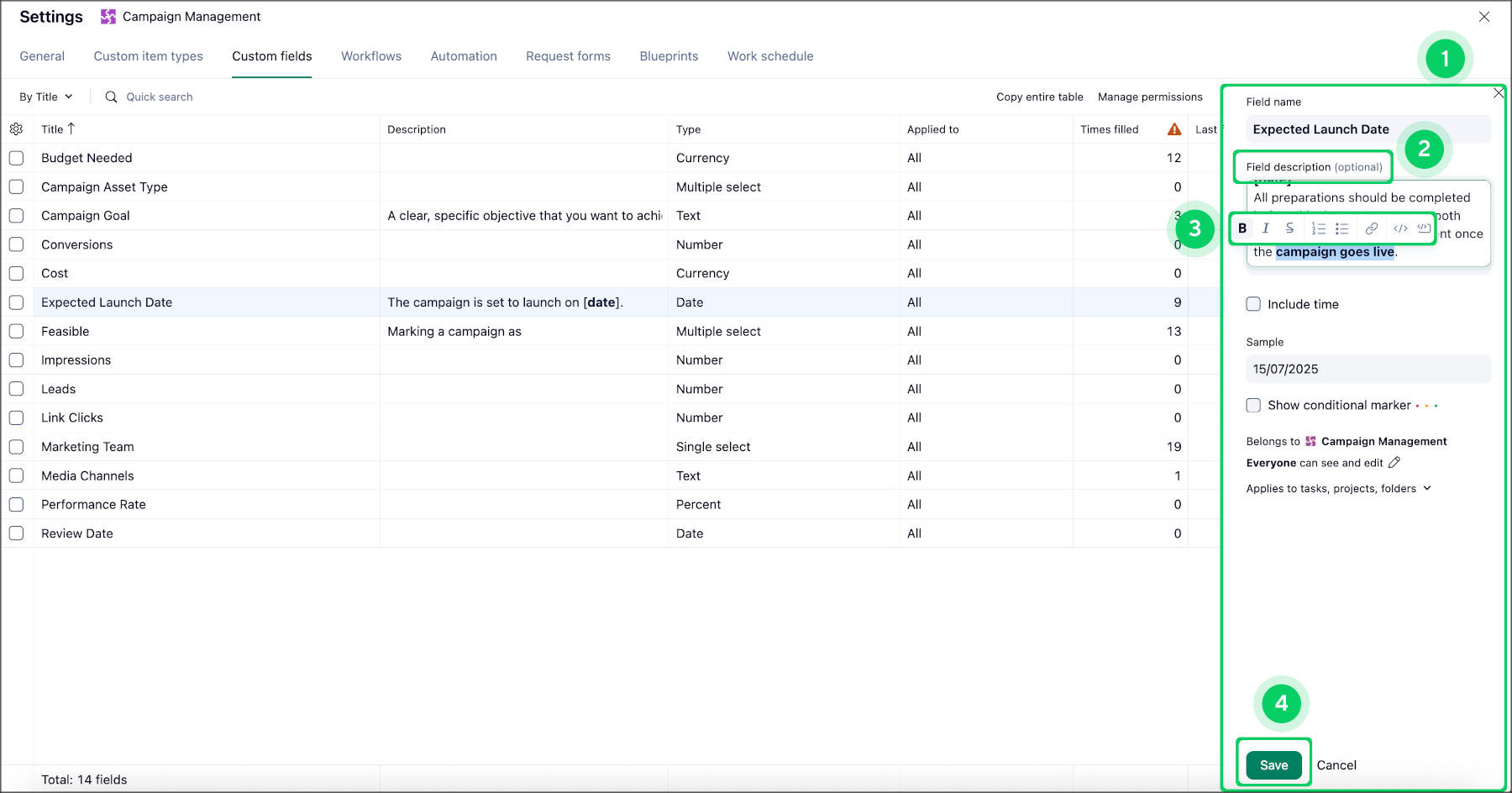Sort the table by the Title column arrow

click(71, 129)
